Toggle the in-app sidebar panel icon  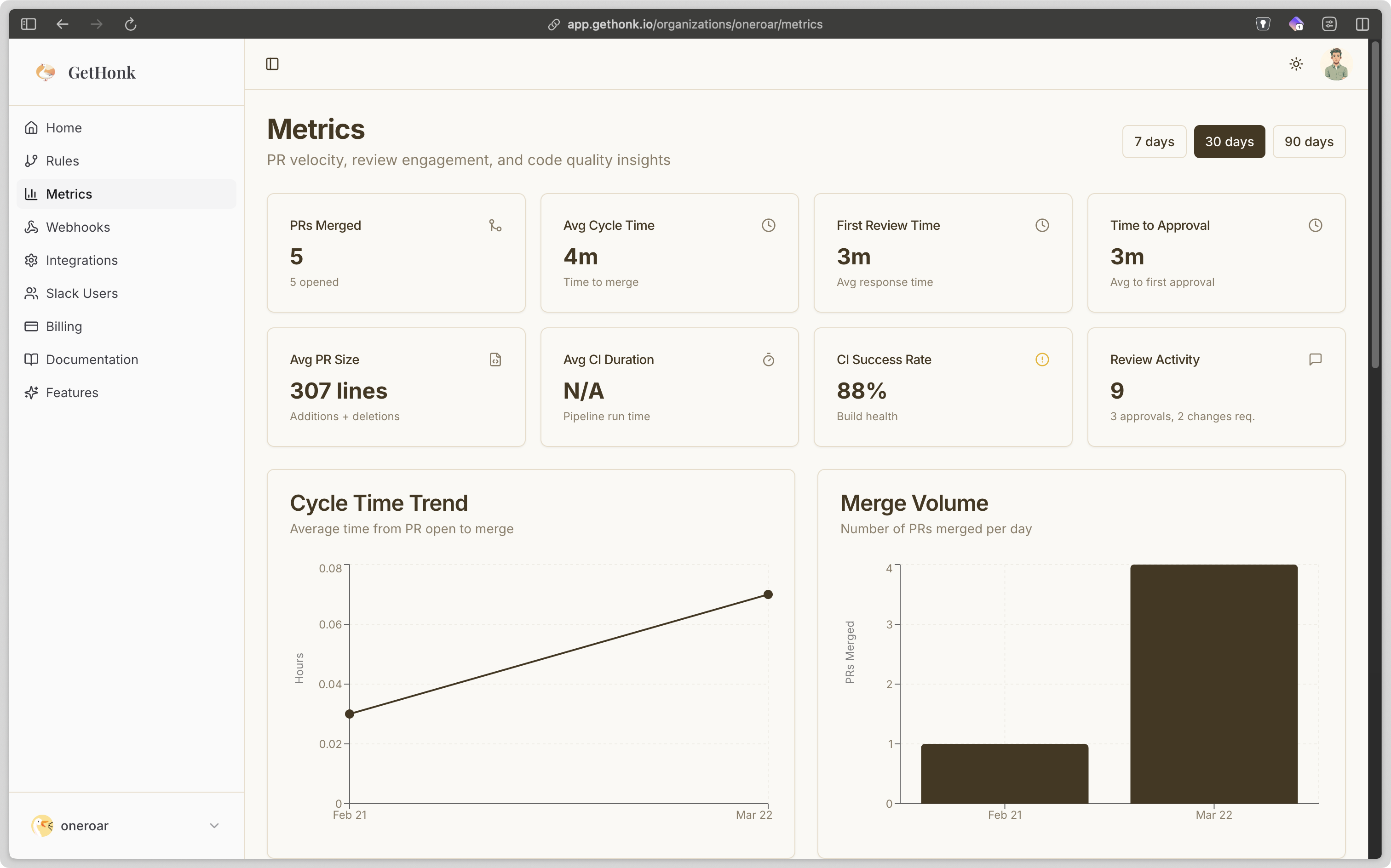coord(272,64)
